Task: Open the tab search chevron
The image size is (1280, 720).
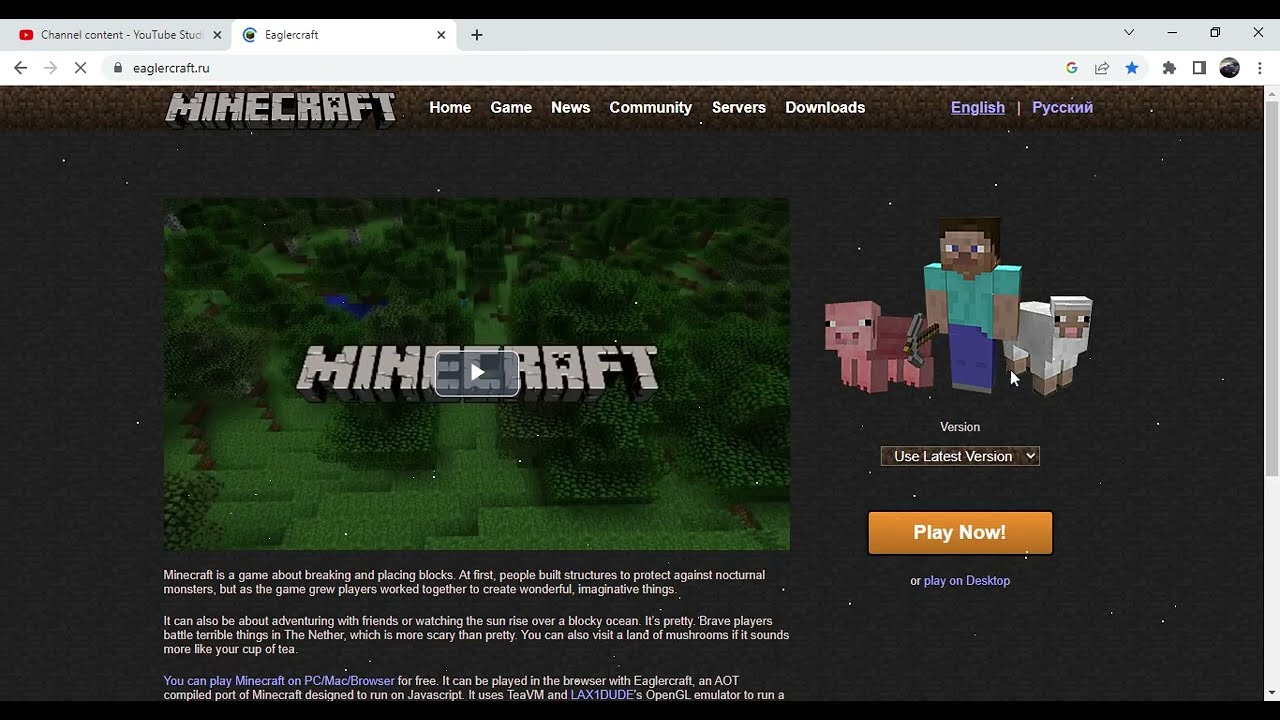Action: [x=1129, y=33]
